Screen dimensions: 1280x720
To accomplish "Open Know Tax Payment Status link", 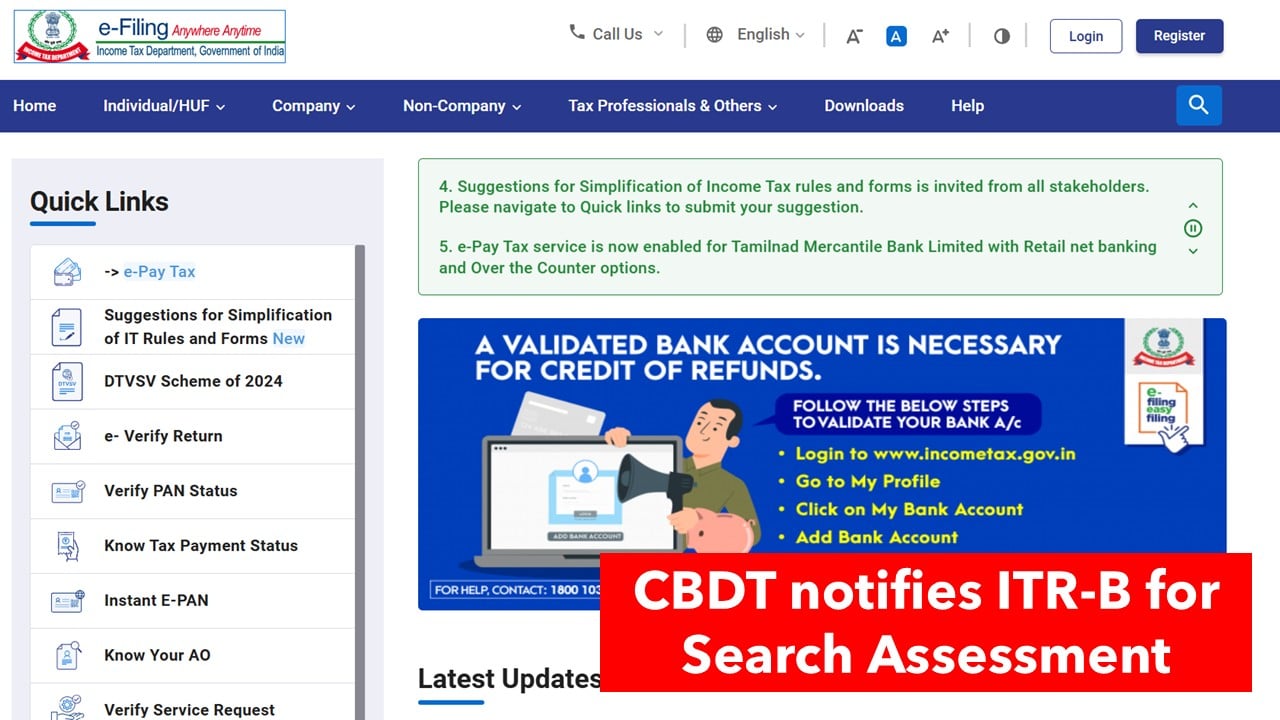I will tap(201, 546).
